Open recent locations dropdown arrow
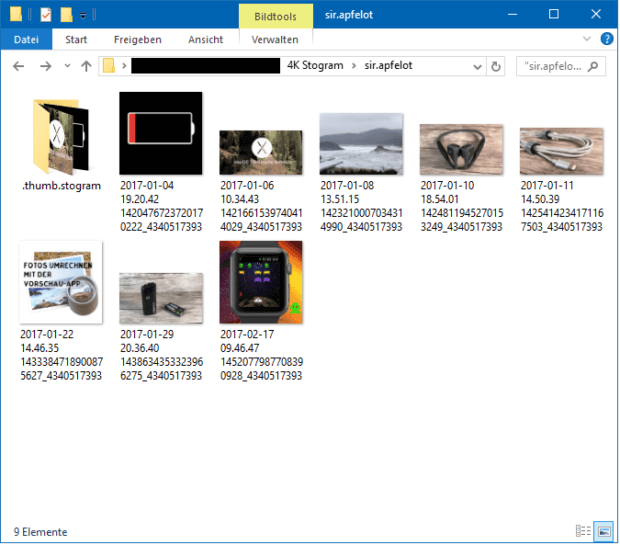620x545 pixels. (x=66, y=66)
